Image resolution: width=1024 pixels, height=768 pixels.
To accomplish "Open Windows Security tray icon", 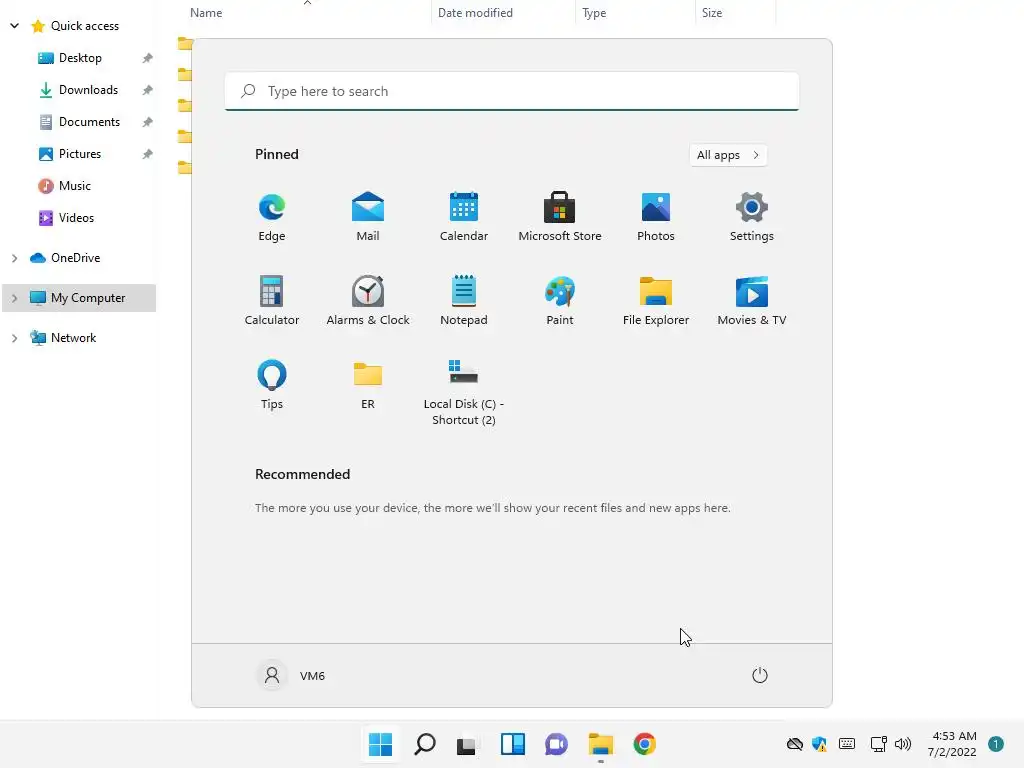I will click(x=820, y=744).
